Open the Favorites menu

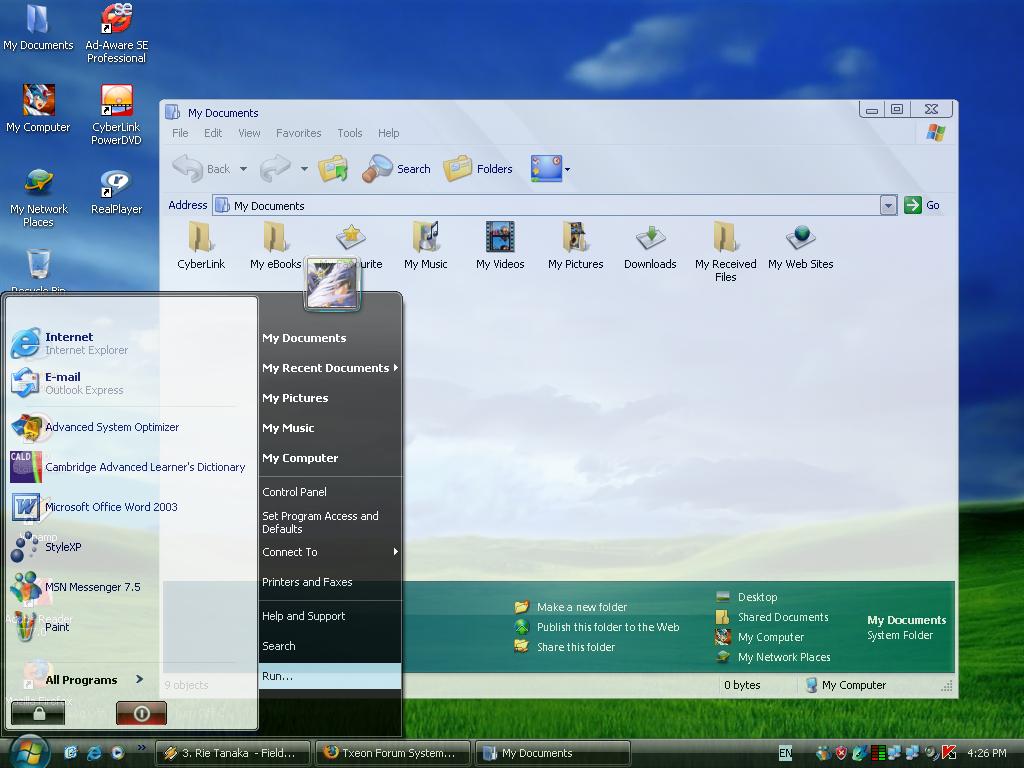[298, 133]
